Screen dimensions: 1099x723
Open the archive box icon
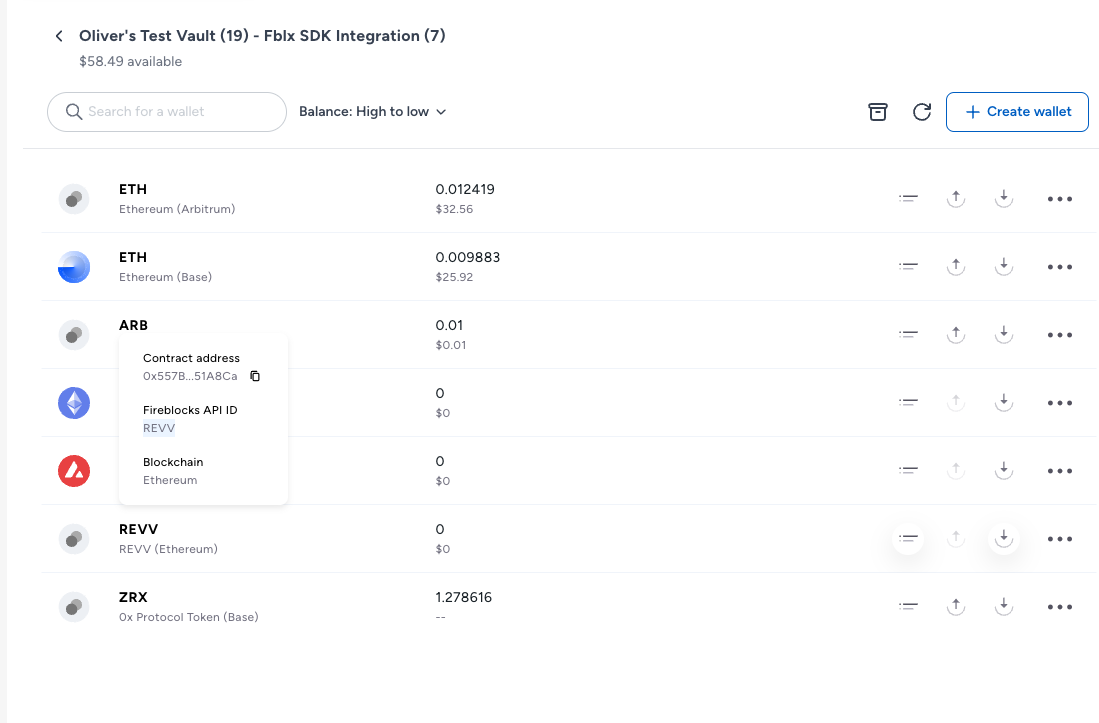[878, 112]
